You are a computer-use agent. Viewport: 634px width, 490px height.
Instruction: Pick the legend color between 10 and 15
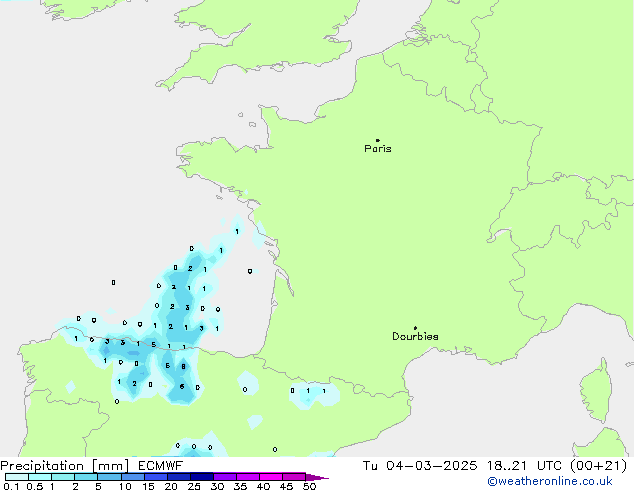[x=134, y=477]
